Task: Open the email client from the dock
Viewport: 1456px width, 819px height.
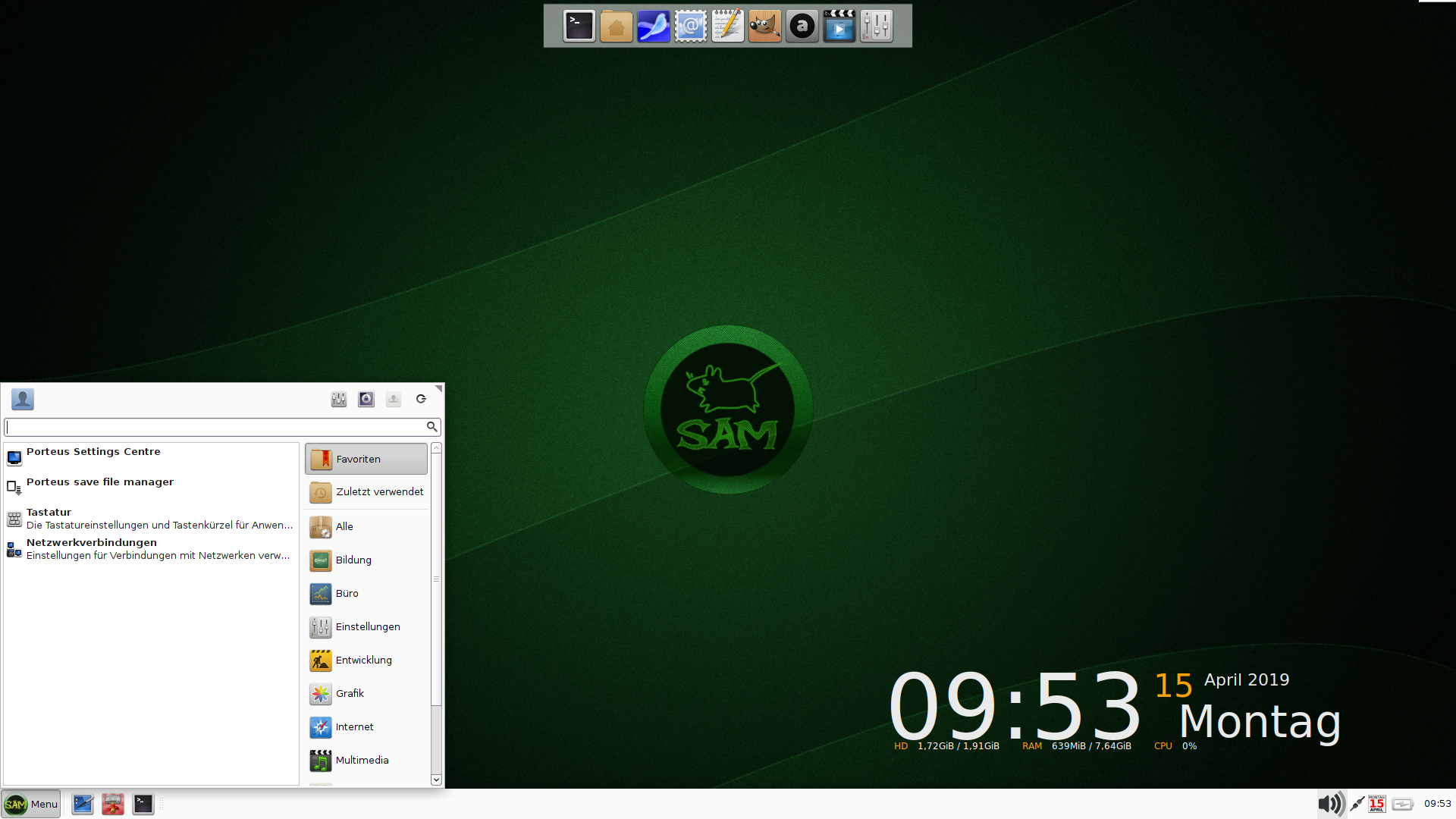Action: (x=690, y=25)
